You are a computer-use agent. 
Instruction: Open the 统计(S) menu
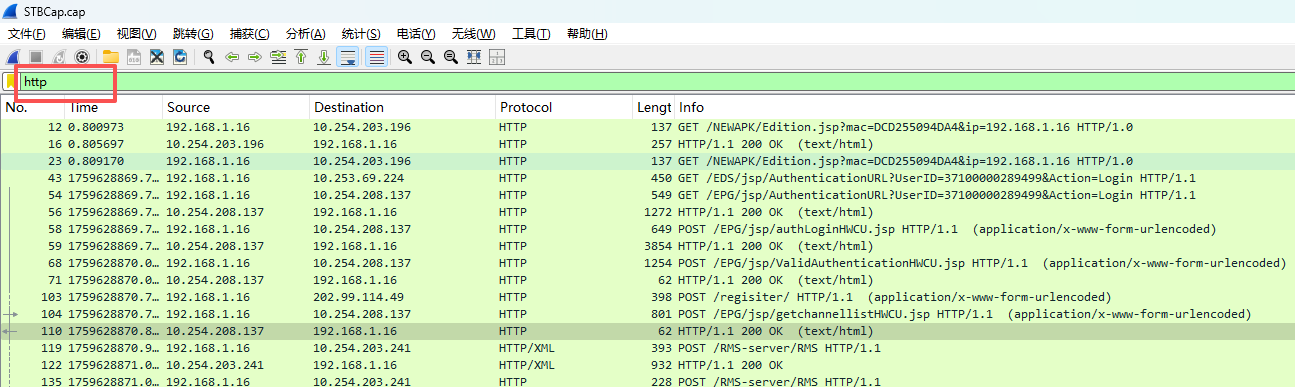click(x=362, y=34)
